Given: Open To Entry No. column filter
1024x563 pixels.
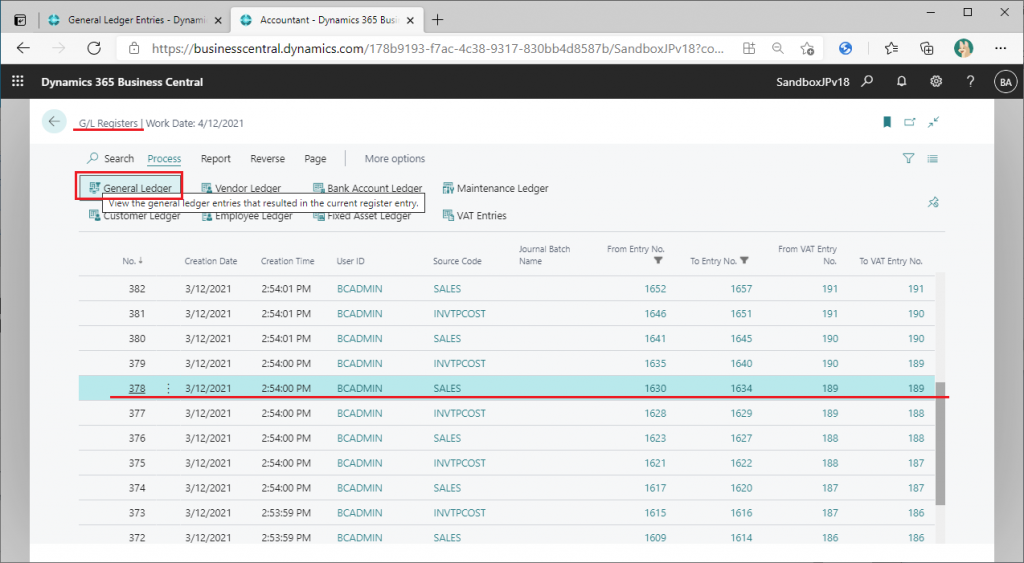Looking at the screenshot, I should click(x=744, y=261).
